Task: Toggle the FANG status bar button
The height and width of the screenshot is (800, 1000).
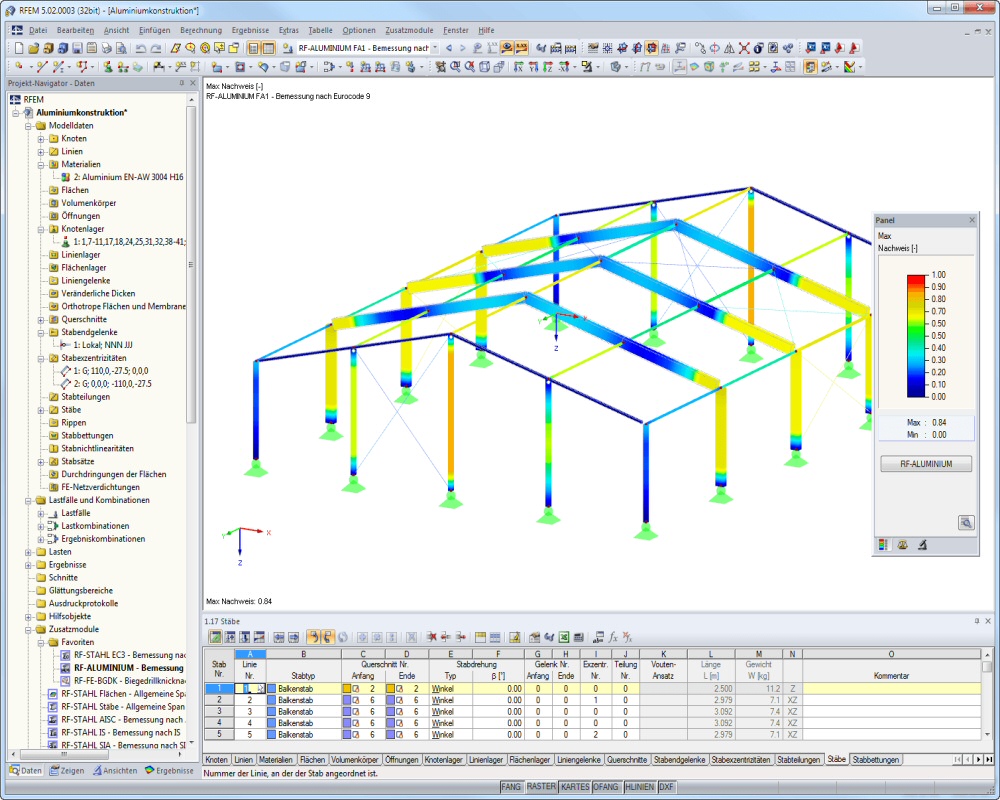Action: 511,787
